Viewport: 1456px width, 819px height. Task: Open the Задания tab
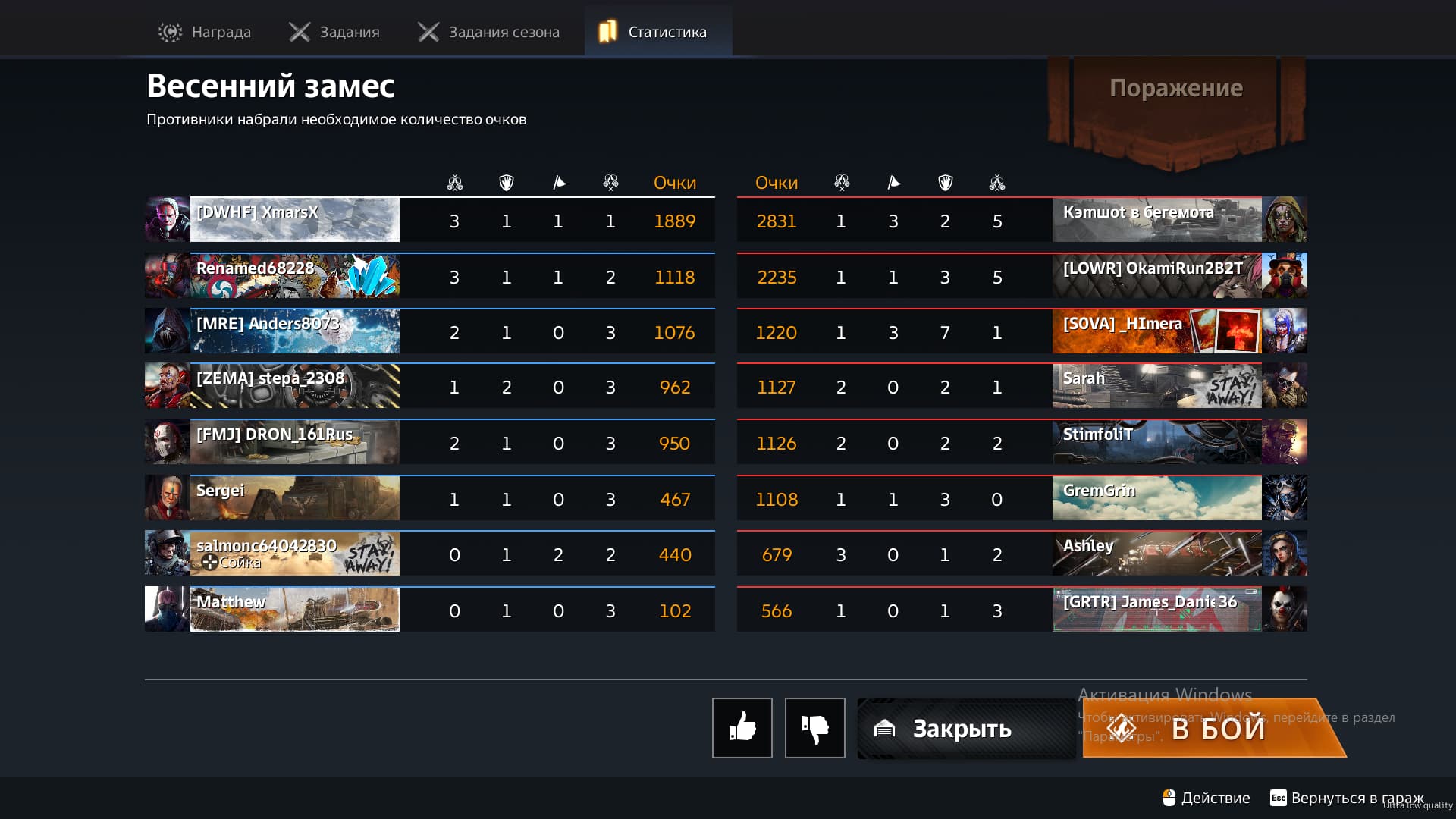[x=334, y=32]
